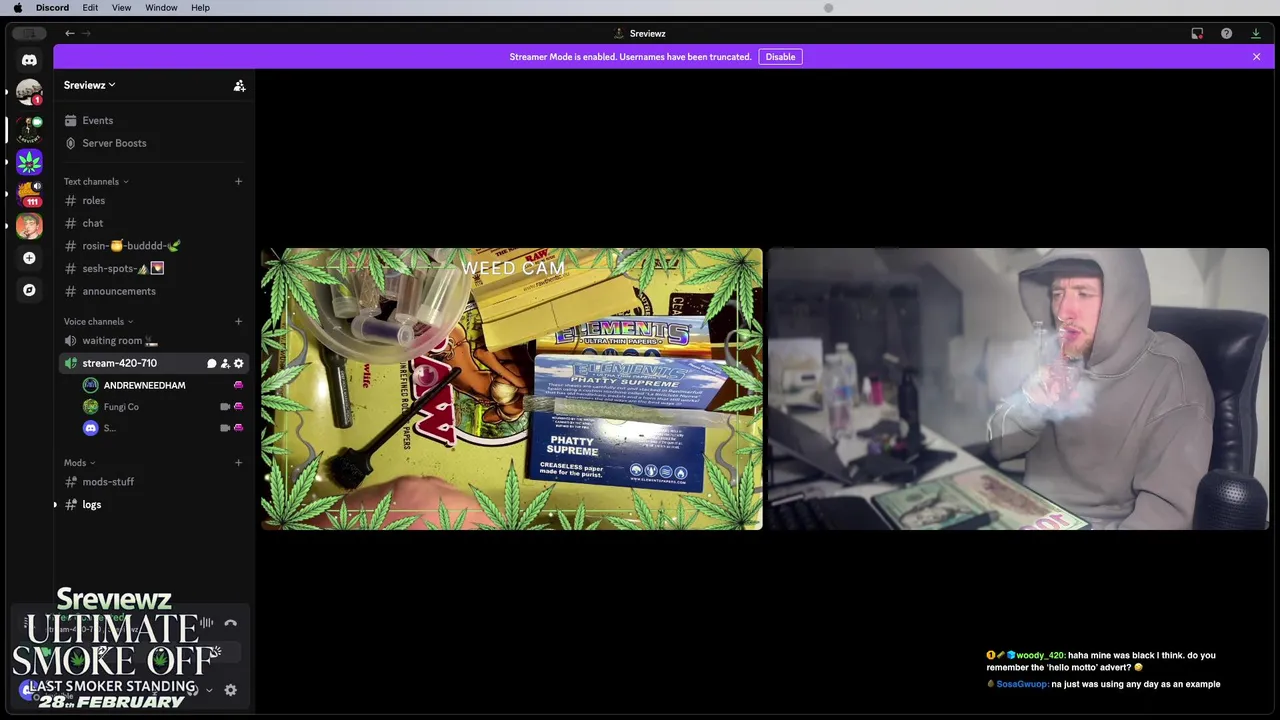The image size is (1280, 720).
Task: Open the server icon with the 111 badge
Action: coord(29,193)
